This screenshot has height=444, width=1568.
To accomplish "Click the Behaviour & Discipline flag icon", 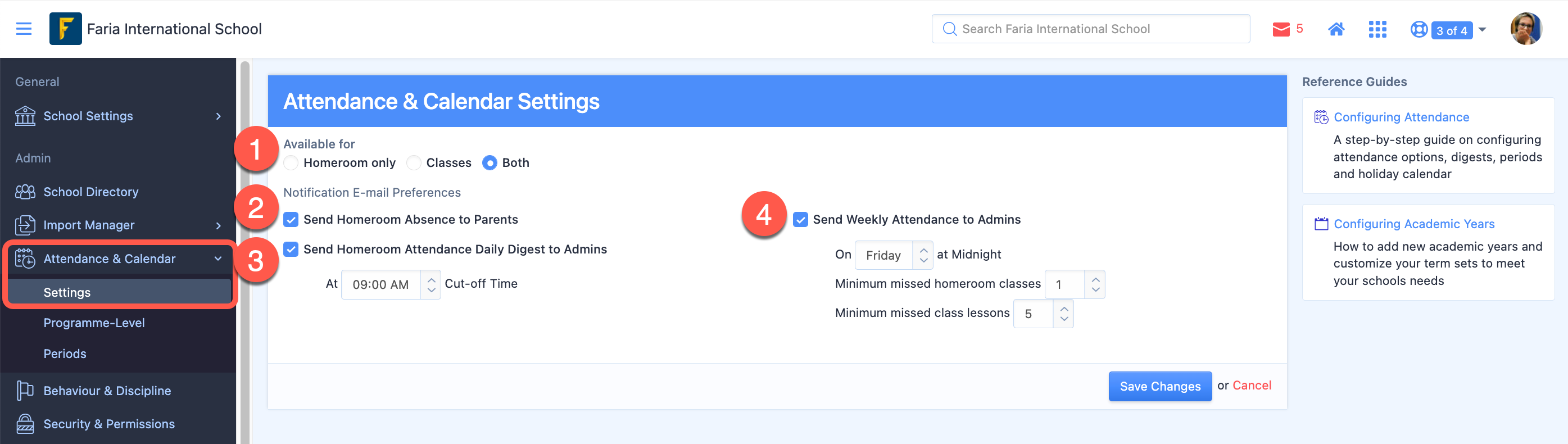I will 25,391.
